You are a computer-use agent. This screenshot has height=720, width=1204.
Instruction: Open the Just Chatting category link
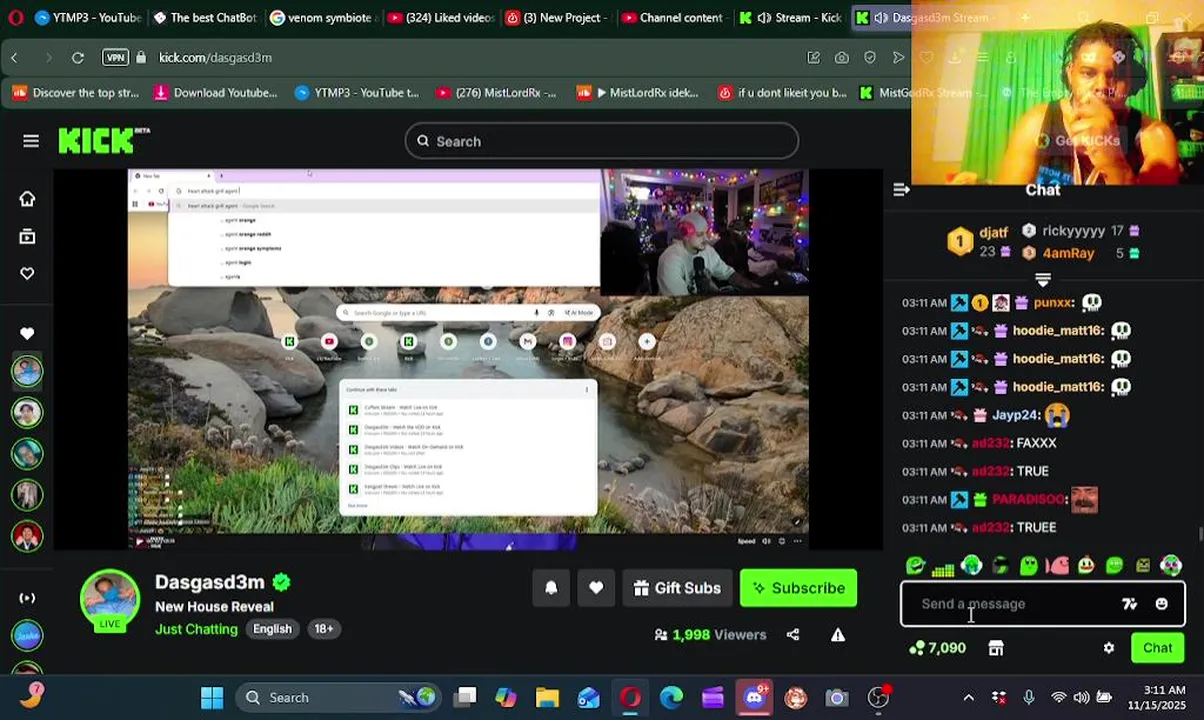pos(196,629)
